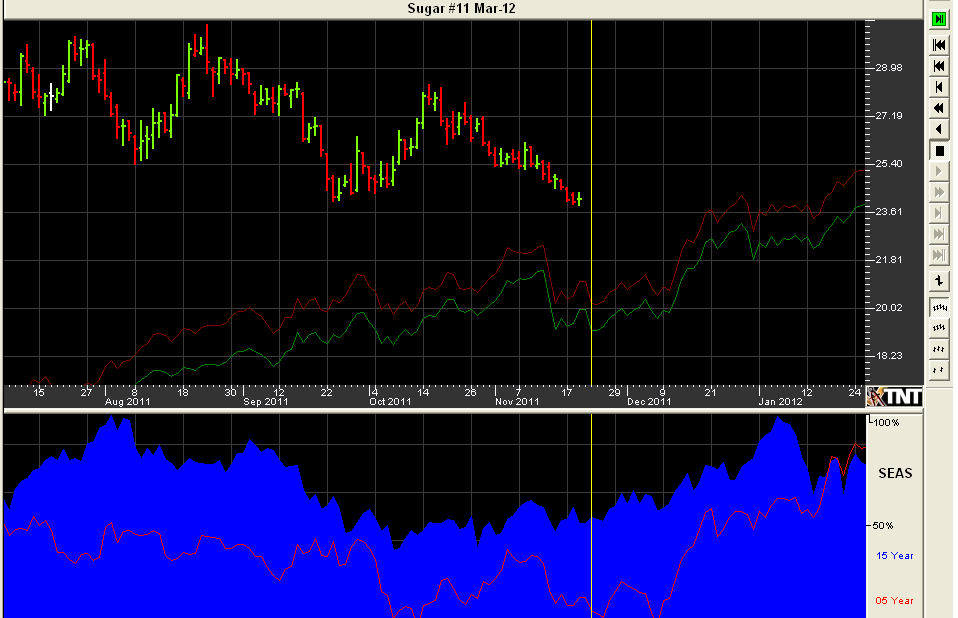Click grayed double-arrow fast forward icon without bar
This screenshot has width=958, height=618.
(939, 192)
